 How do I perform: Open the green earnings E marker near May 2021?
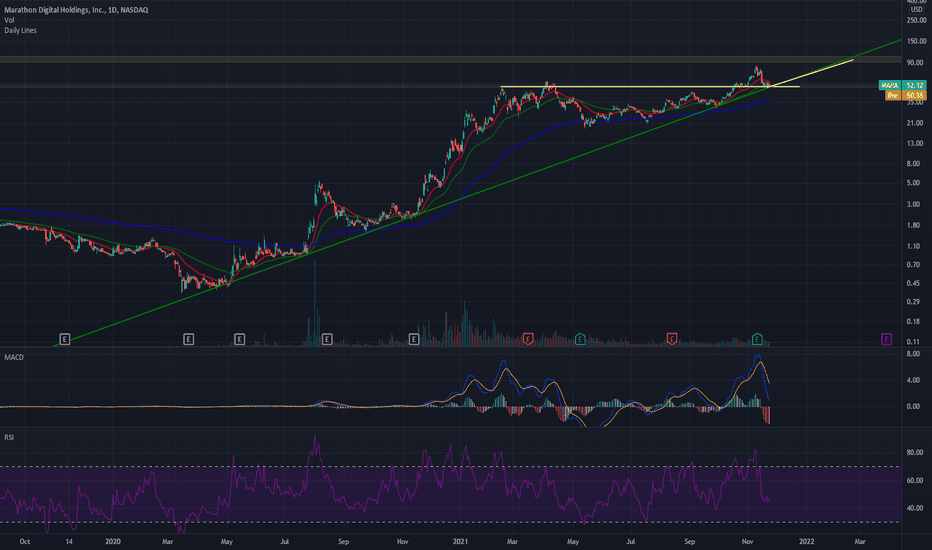(580, 339)
